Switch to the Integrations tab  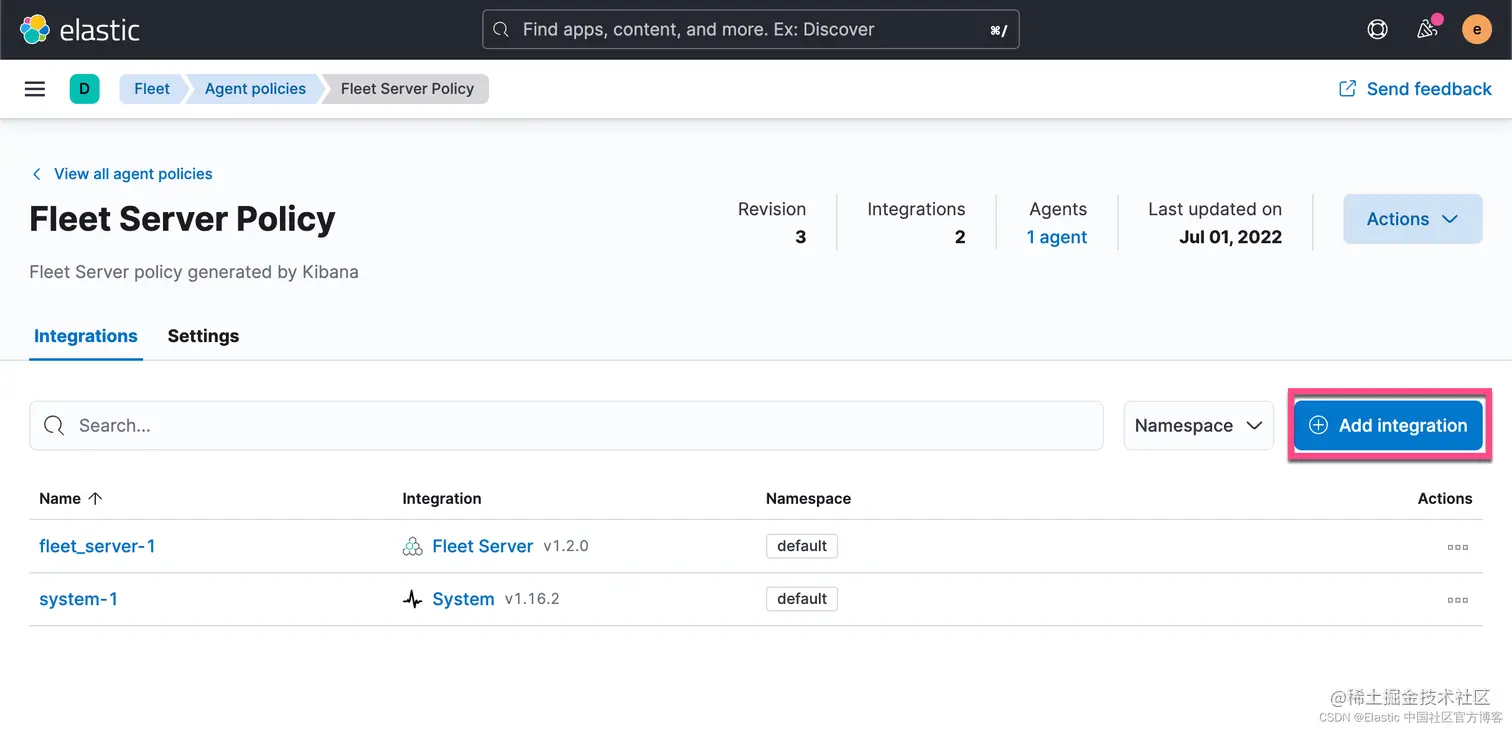point(86,336)
